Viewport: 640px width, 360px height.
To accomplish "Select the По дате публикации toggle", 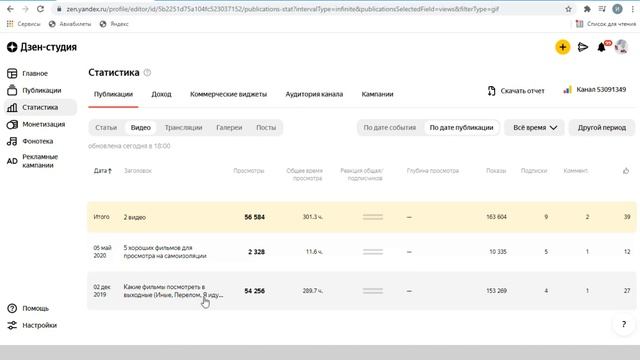I will tap(461, 128).
